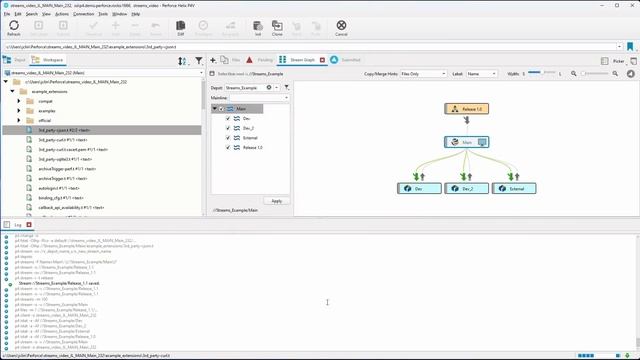The height and width of the screenshot is (360, 640).
Task: Open the address bar history dropdown
Action: click(x=619, y=47)
